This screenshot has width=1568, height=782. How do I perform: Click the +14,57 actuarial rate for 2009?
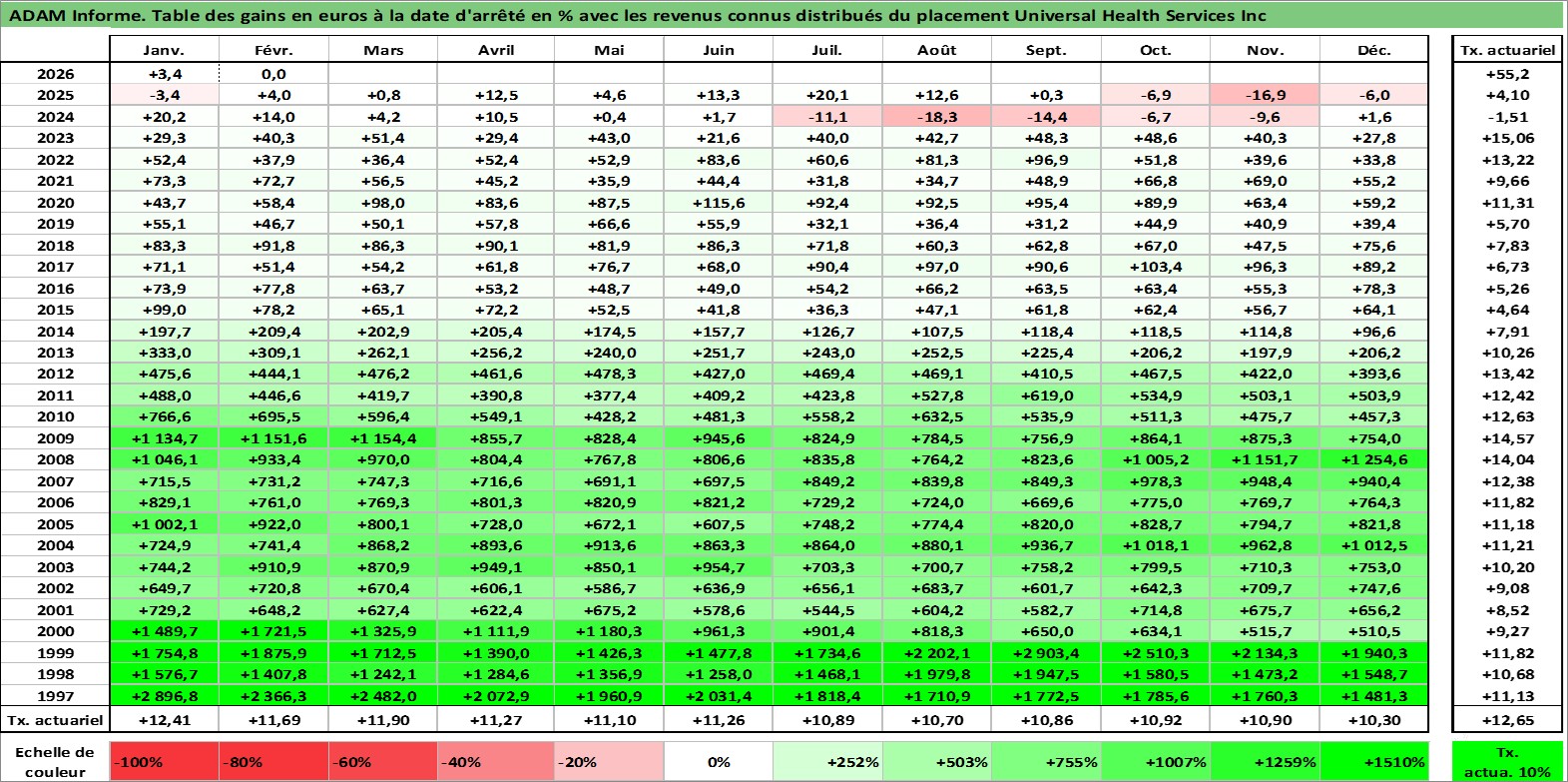click(x=1507, y=438)
